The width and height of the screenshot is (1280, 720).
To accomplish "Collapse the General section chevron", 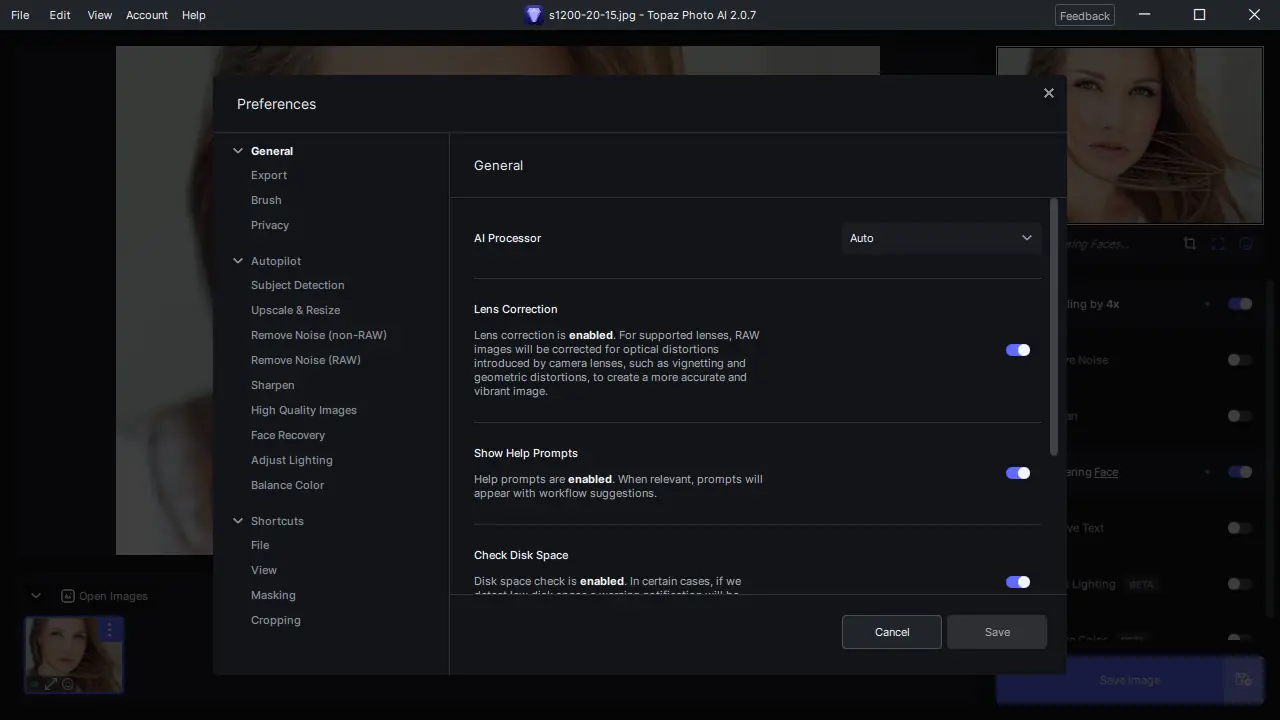I will [238, 151].
